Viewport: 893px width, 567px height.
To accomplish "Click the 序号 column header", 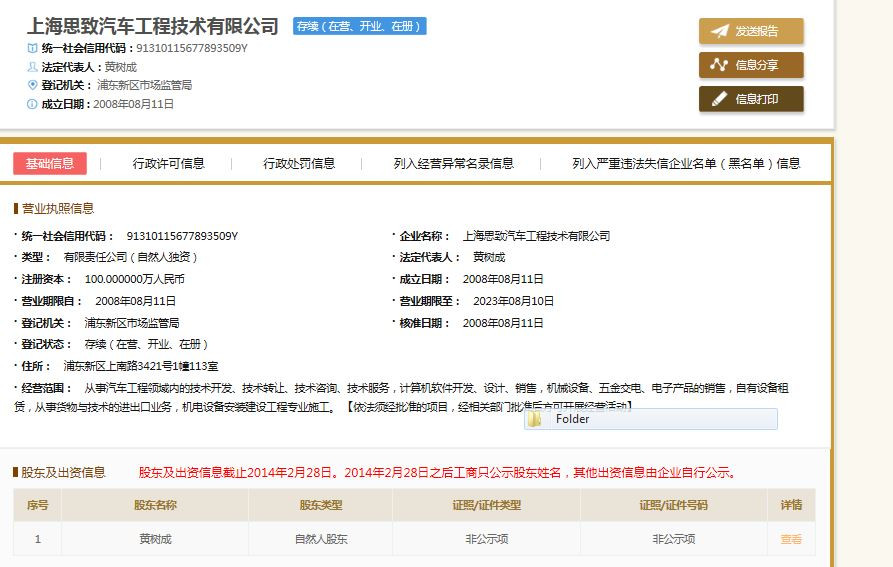I will [38, 505].
